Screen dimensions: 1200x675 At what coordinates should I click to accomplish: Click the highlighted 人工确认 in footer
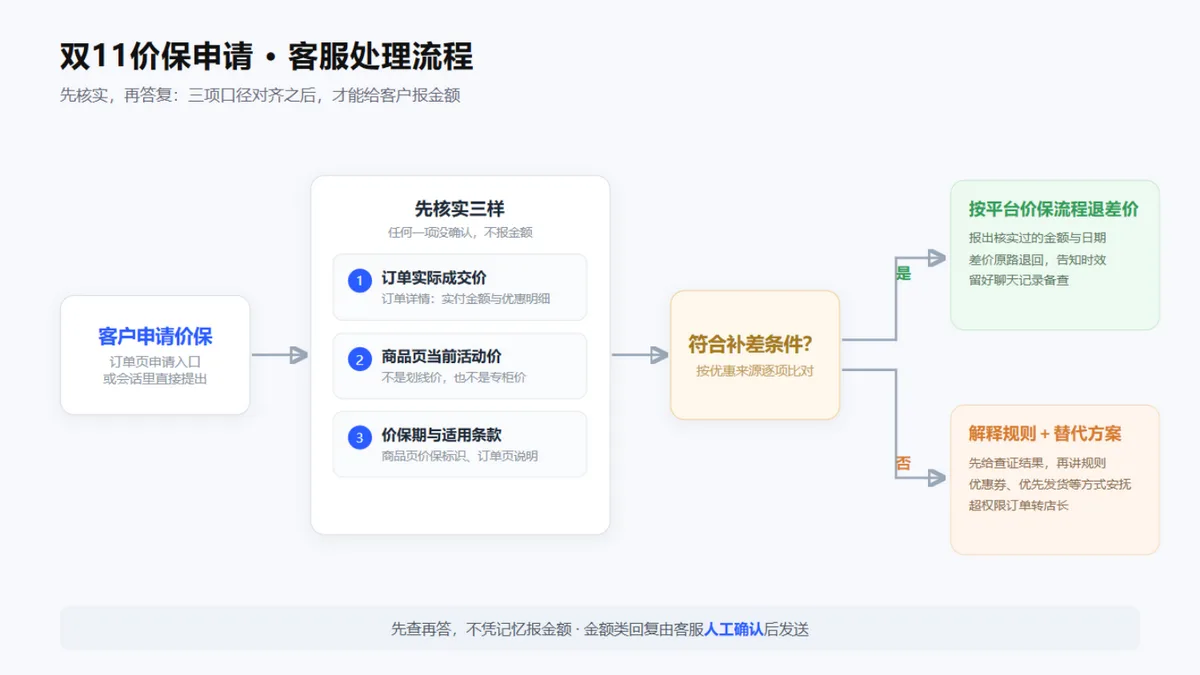point(734,629)
